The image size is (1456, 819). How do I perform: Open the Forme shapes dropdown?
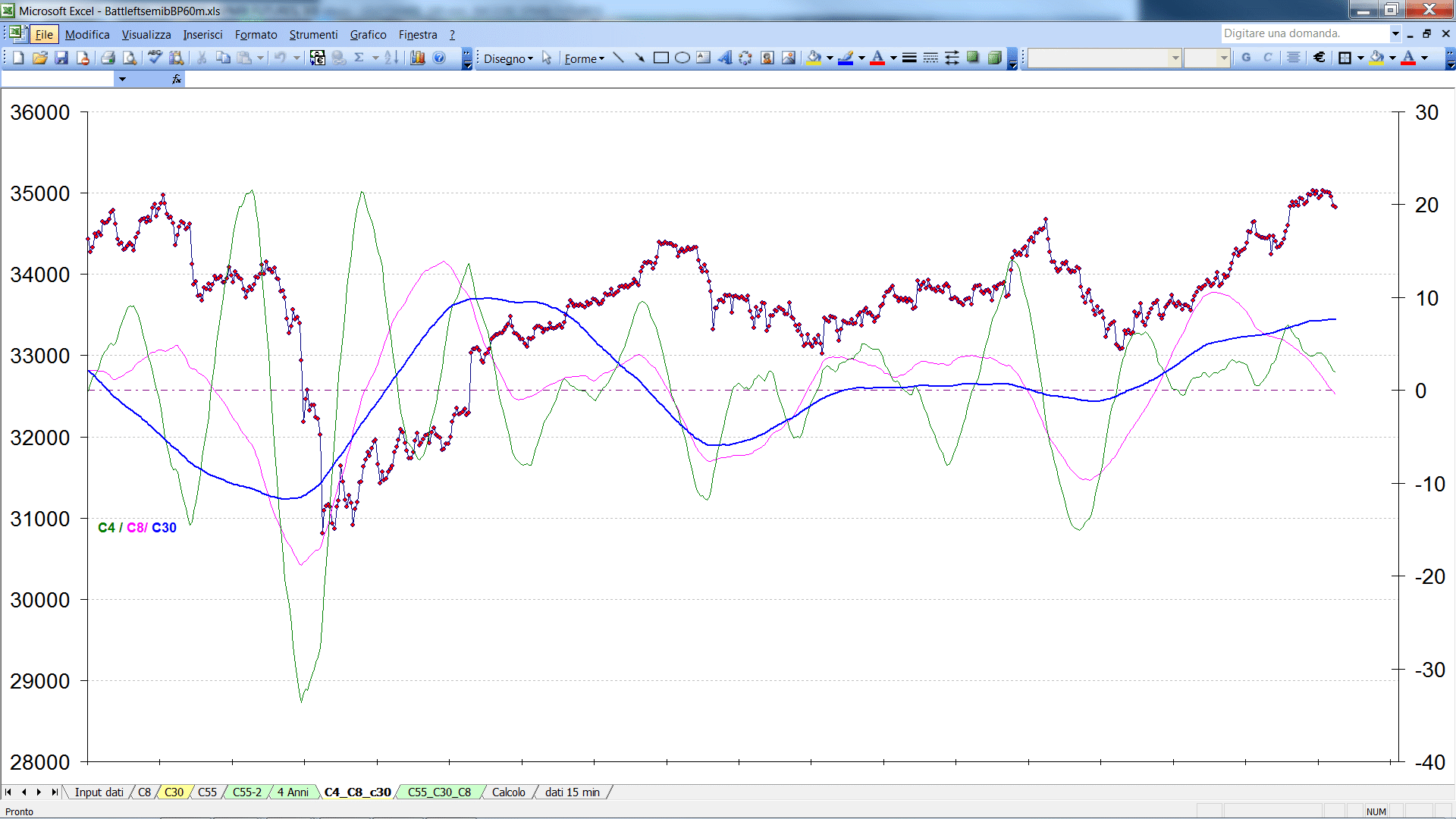pos(584,58)
